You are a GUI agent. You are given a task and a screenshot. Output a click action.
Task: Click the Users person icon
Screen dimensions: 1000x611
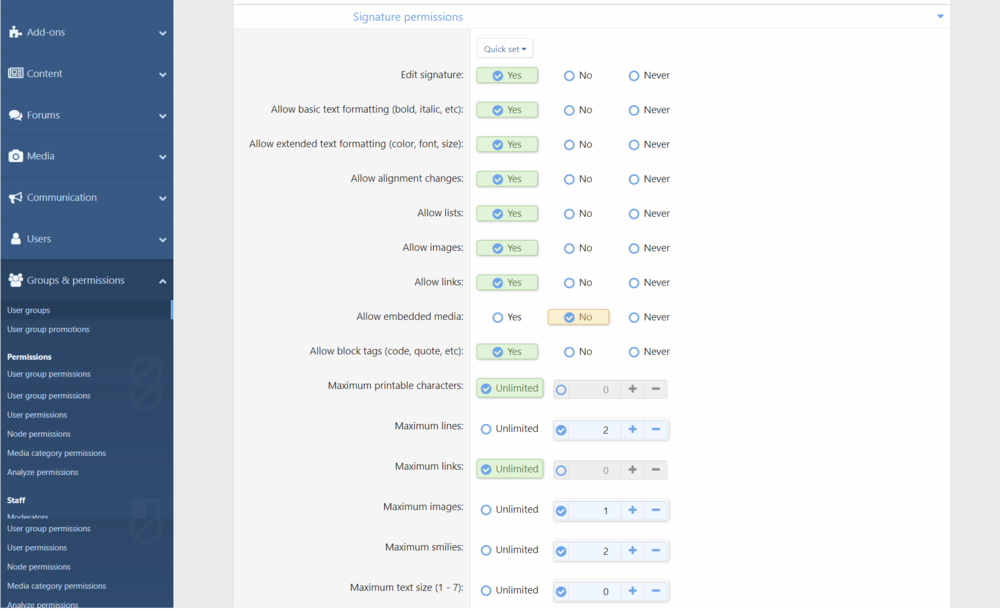tap(15, 239)
